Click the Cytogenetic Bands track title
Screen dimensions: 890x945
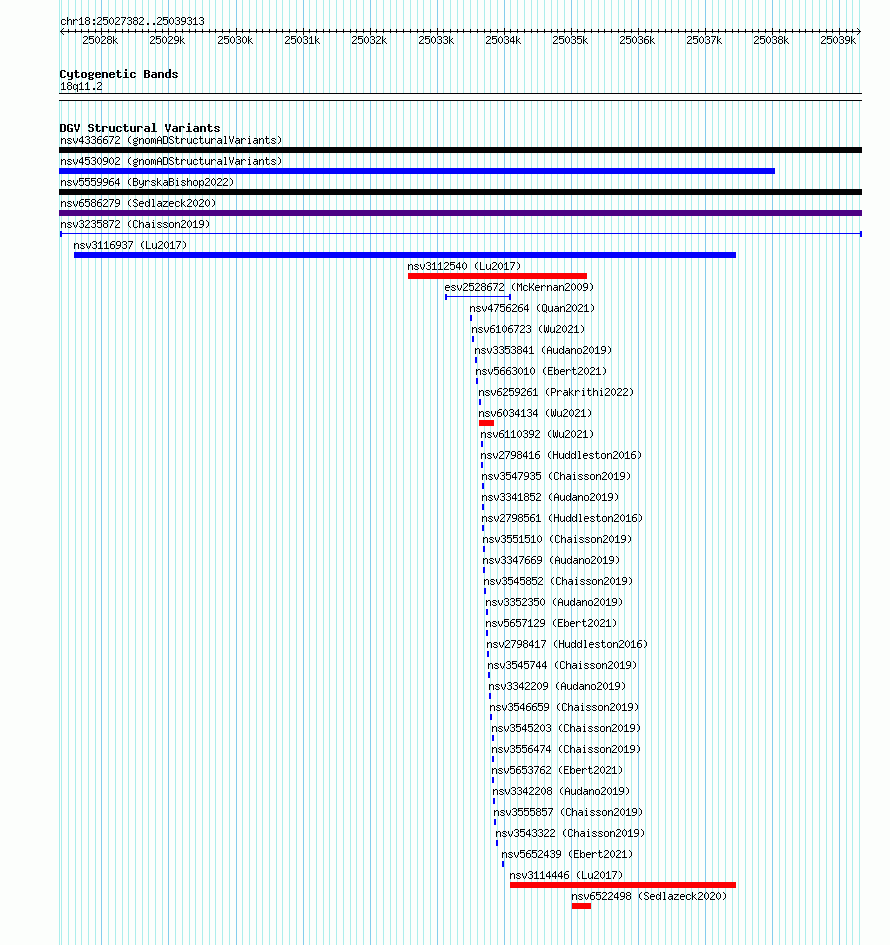(119, 75)
